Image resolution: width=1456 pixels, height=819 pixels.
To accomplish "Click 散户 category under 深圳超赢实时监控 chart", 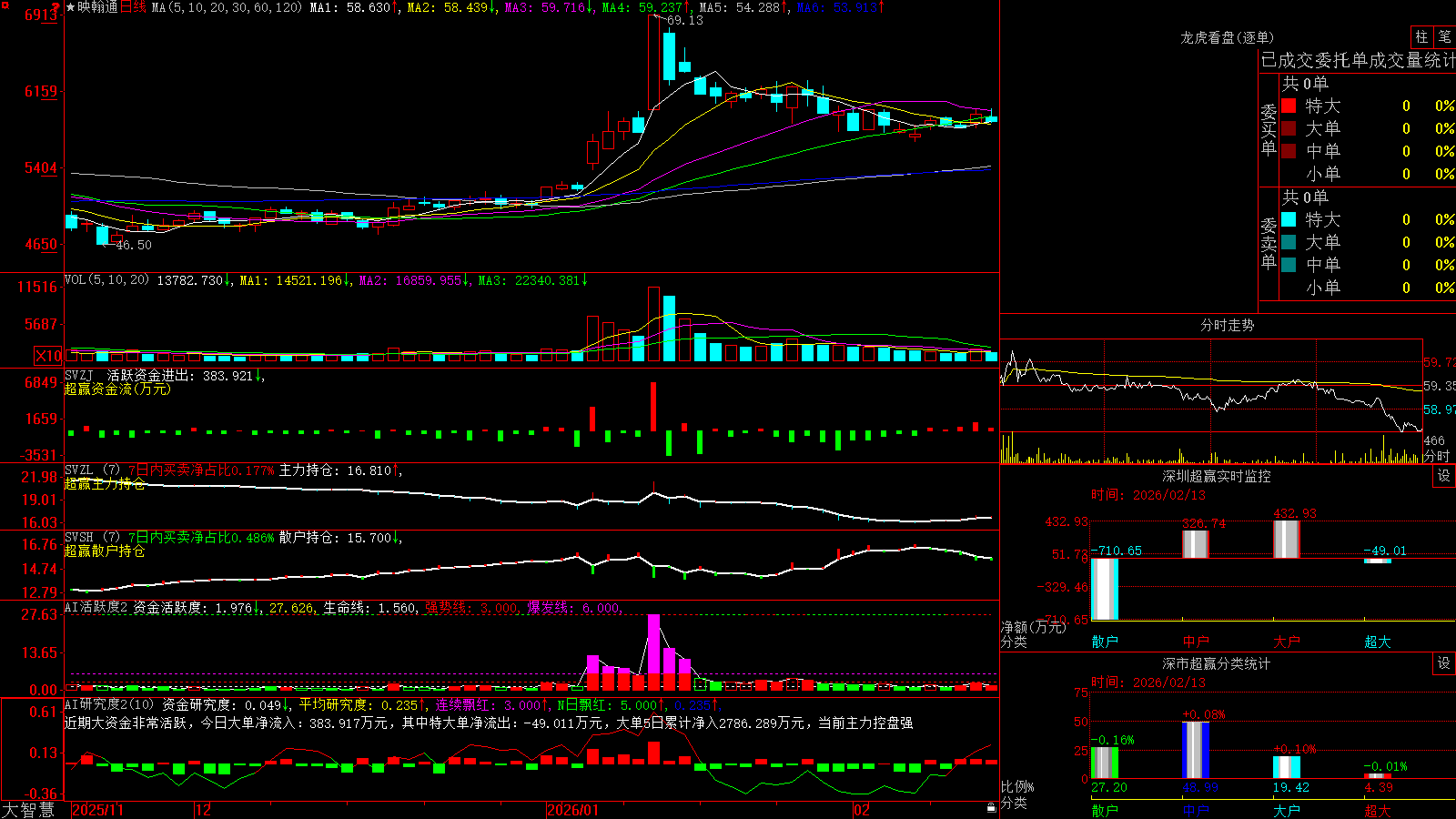I will [x=1105, y=642].
